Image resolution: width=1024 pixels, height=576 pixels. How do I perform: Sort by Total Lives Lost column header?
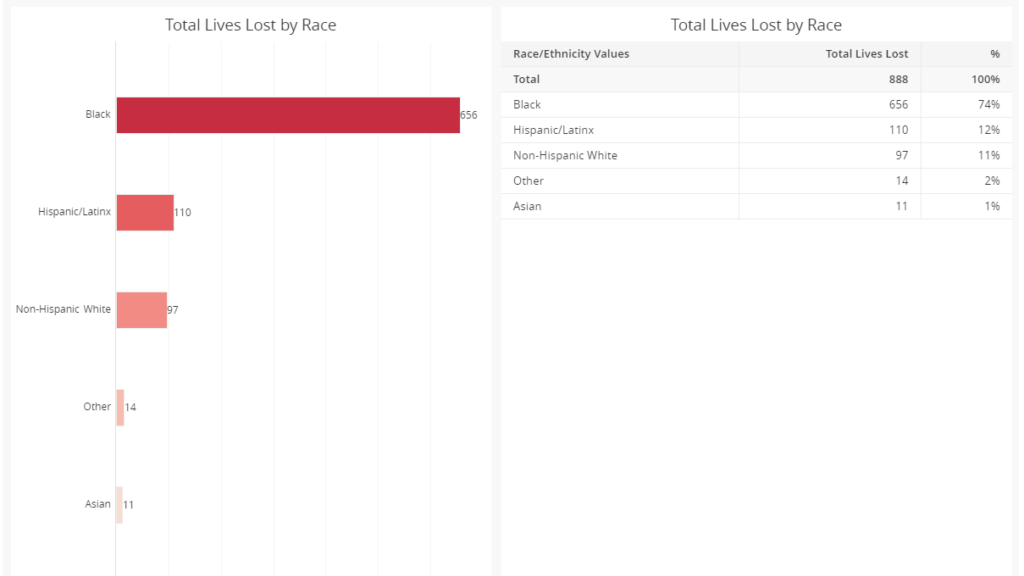point(867,54)
